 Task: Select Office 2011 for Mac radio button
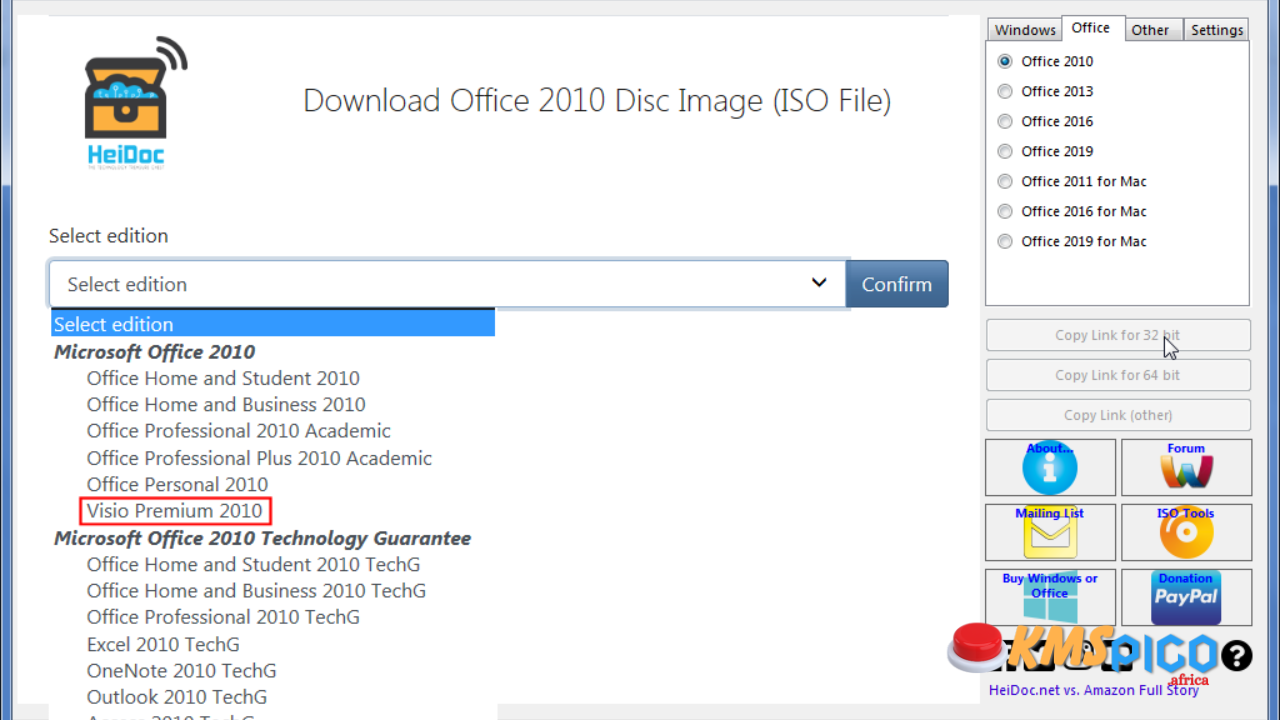[1005, 181]
